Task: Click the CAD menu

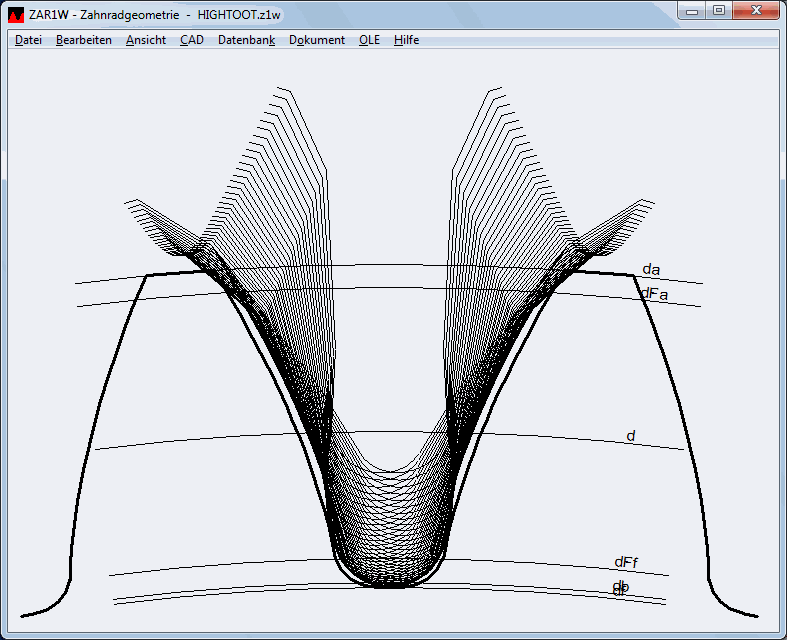Action: pyautogui.click(x=192, y=40)
